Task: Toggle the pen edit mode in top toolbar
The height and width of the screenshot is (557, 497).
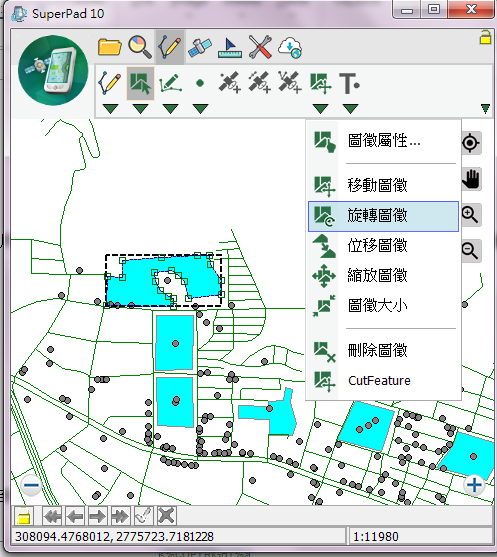Action: tap(170, 47)
